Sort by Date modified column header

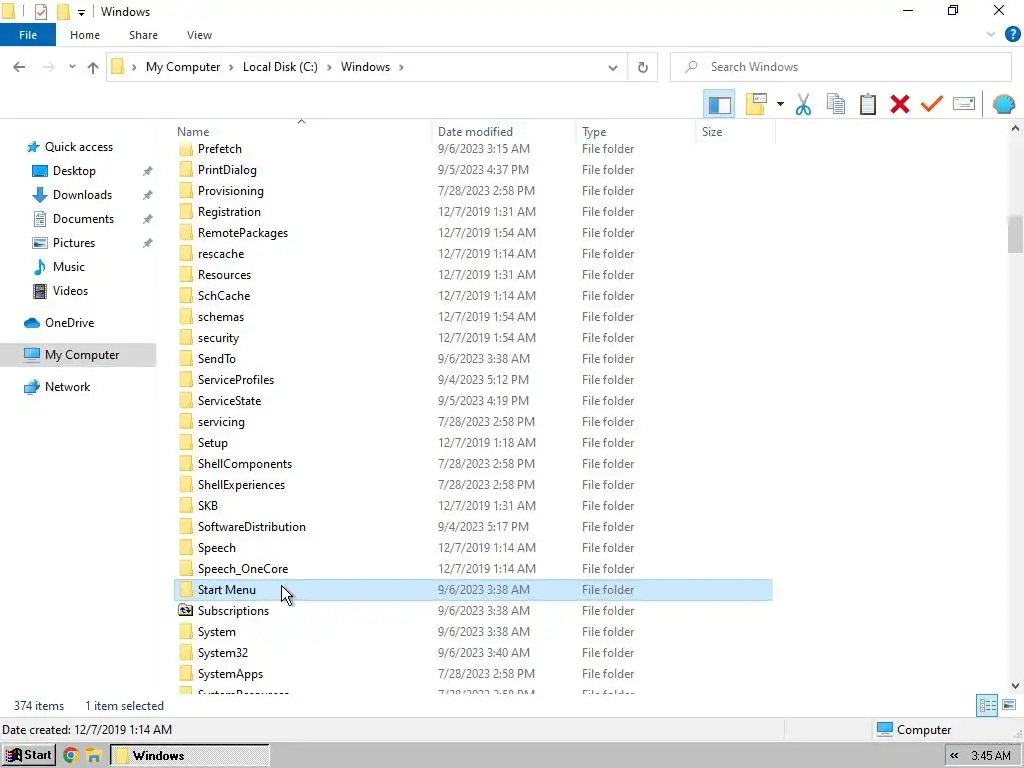point(504,131)
